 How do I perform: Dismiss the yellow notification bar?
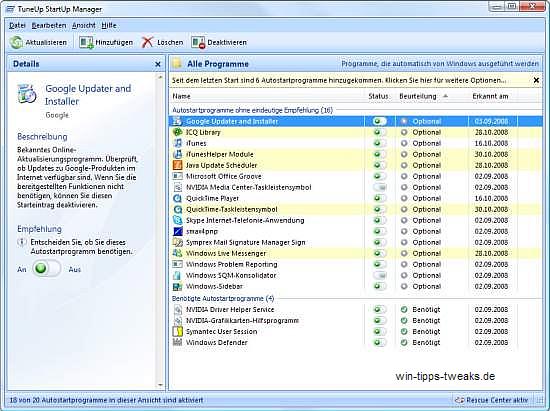click(x=536, y=80)
